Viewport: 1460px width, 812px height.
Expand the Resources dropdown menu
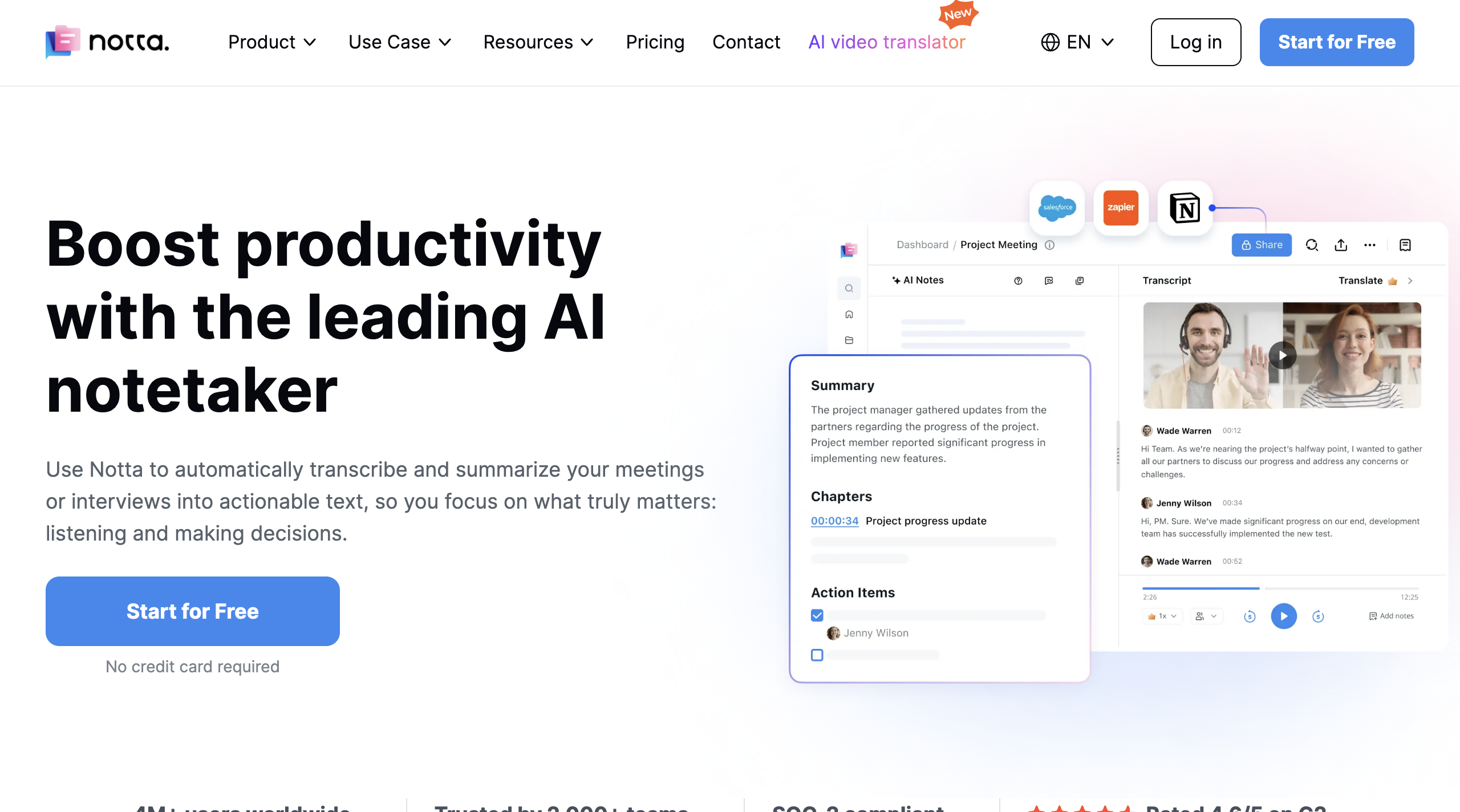pyautogui.click(x=538, y=42)
